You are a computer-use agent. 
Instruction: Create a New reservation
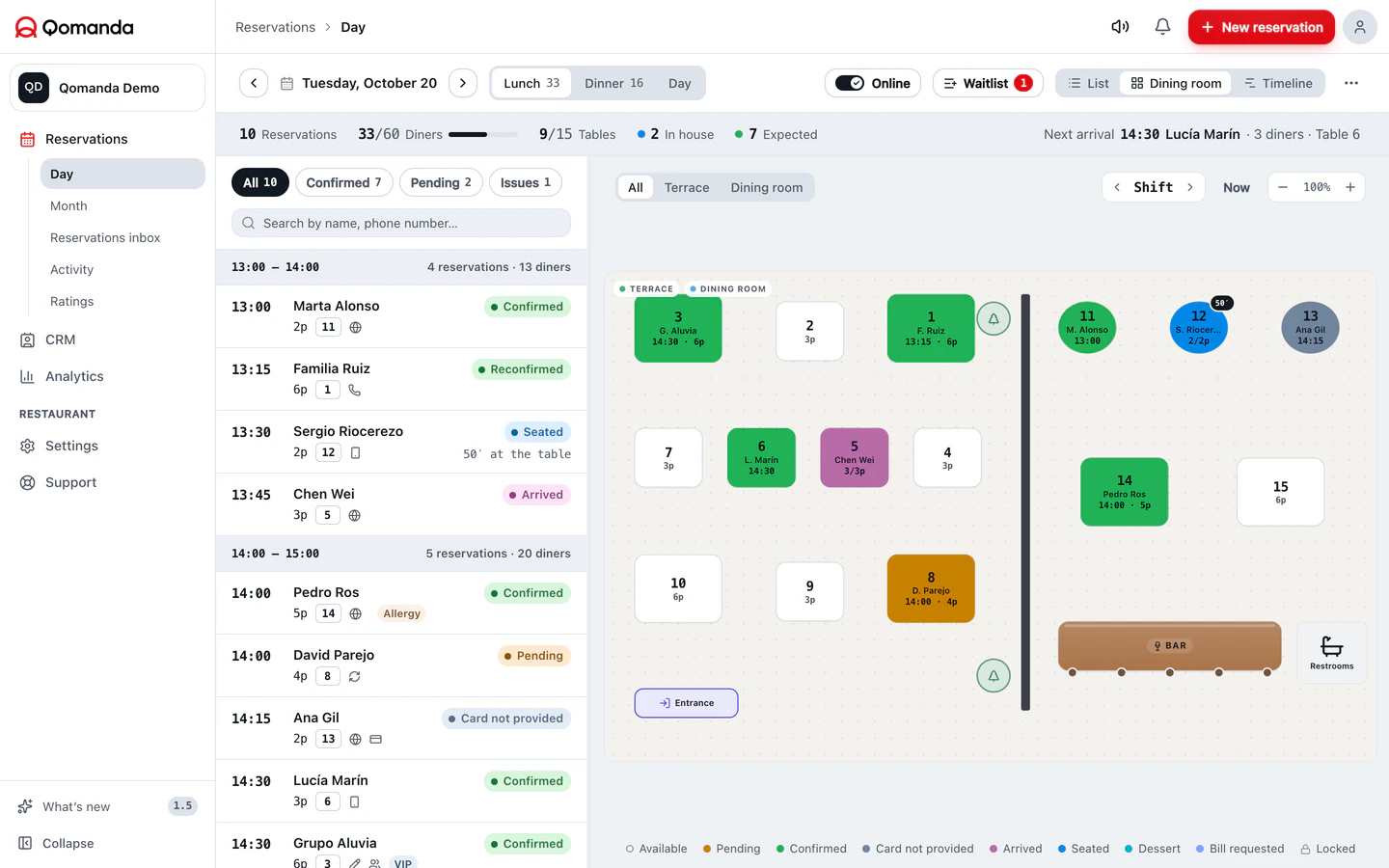coord(1261,27)
